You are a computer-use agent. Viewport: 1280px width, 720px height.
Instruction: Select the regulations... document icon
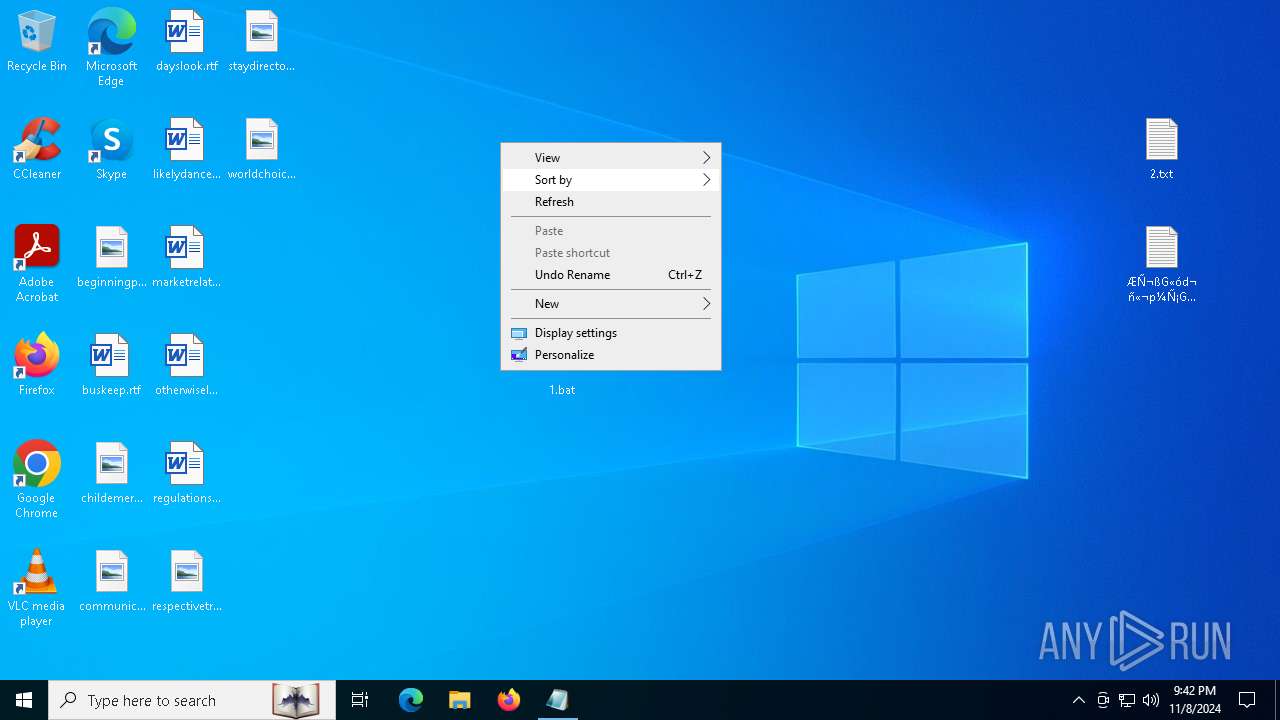[x=186, y=474]
